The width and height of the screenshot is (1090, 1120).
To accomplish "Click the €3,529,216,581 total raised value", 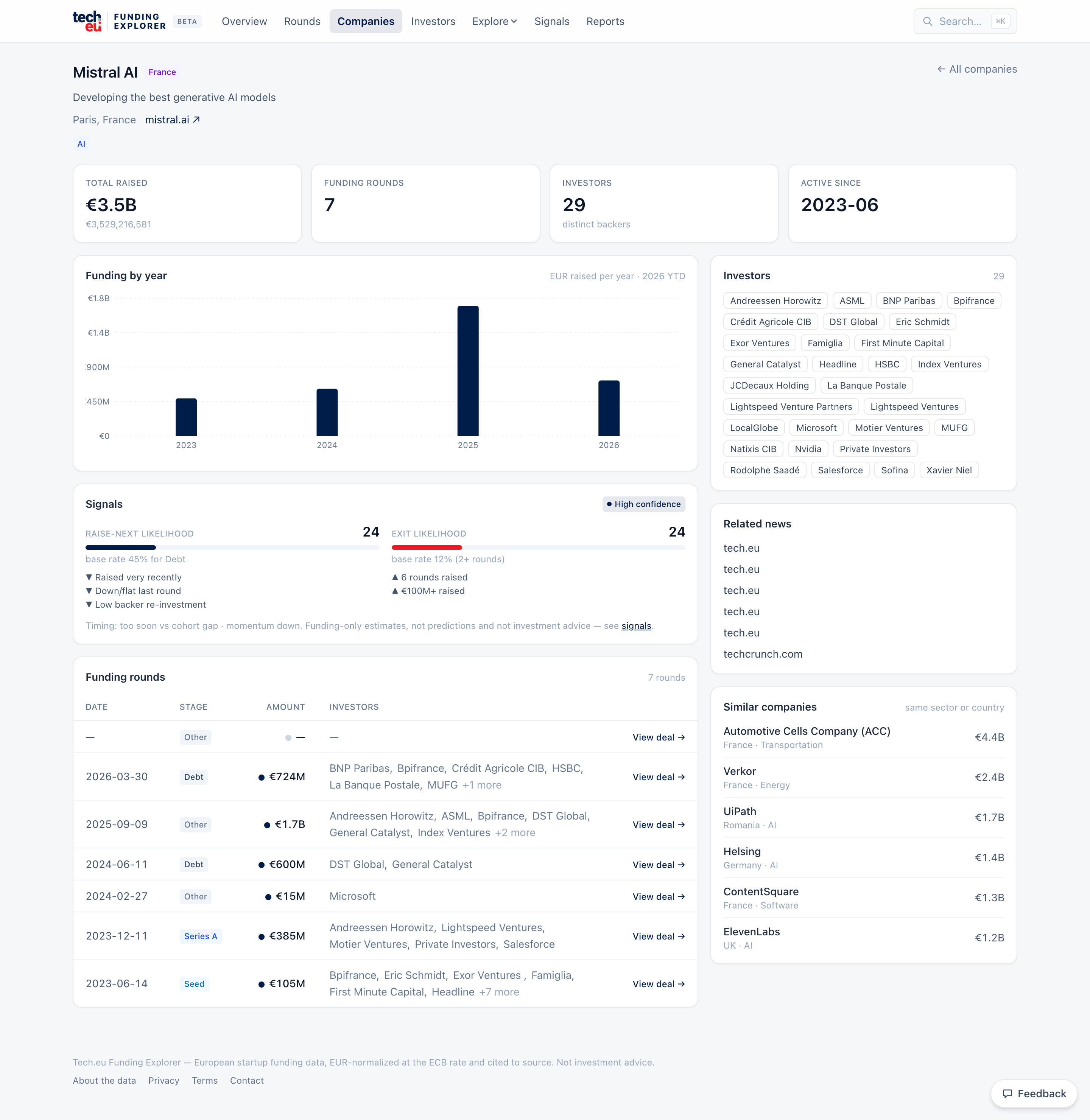I will [118, 224].
